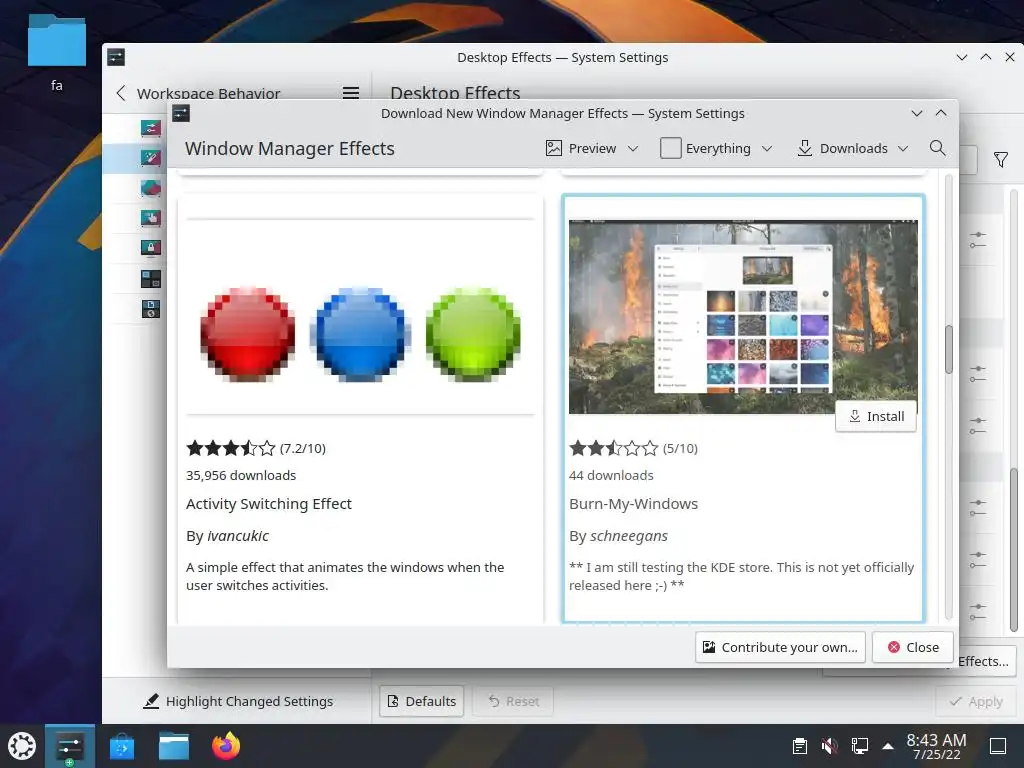Viewport: 1024px width, 768px height.
Task: Open the Activity Switching Effect preview image
Action: point(360,317)
